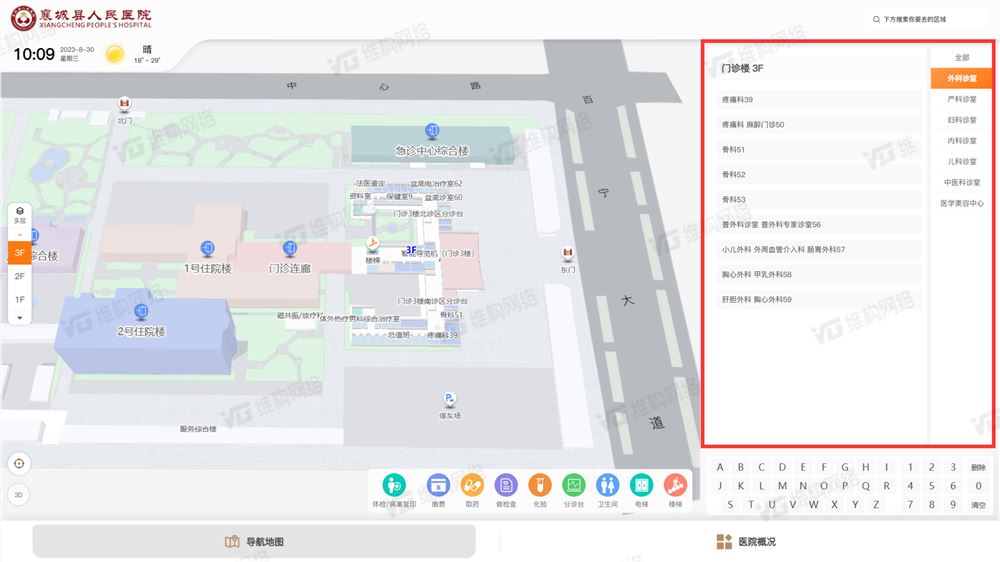Select the 取药 pharmacy icon
This screenshot has width=1000, height=562.
[x=472, y=485]
